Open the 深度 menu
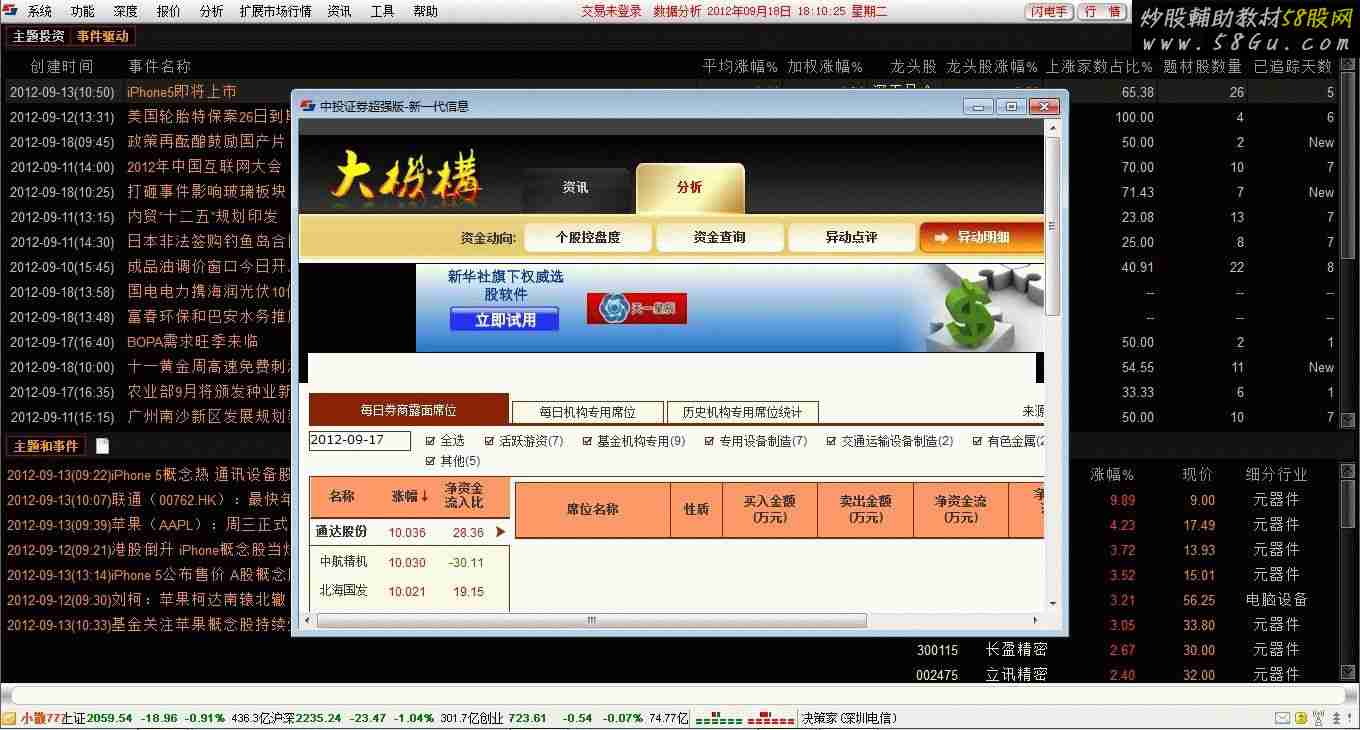Screen dimensions: 1360x730 coord(126,12)
